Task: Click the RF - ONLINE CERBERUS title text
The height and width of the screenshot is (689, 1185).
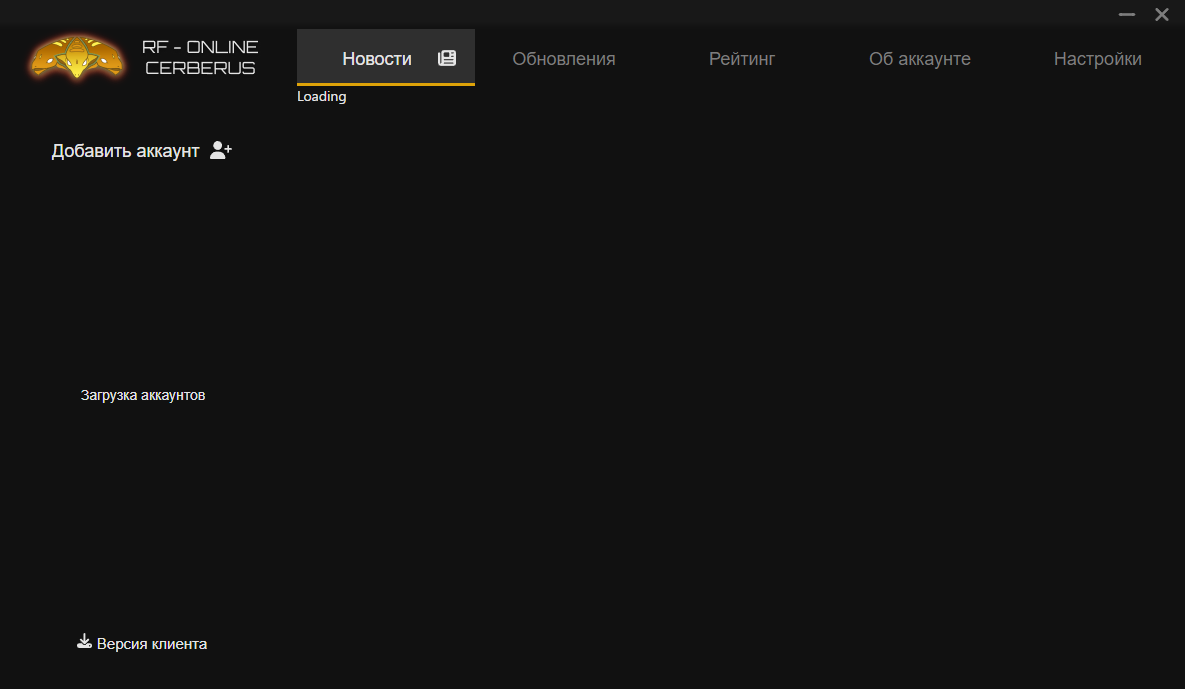Action: point(200,58)
